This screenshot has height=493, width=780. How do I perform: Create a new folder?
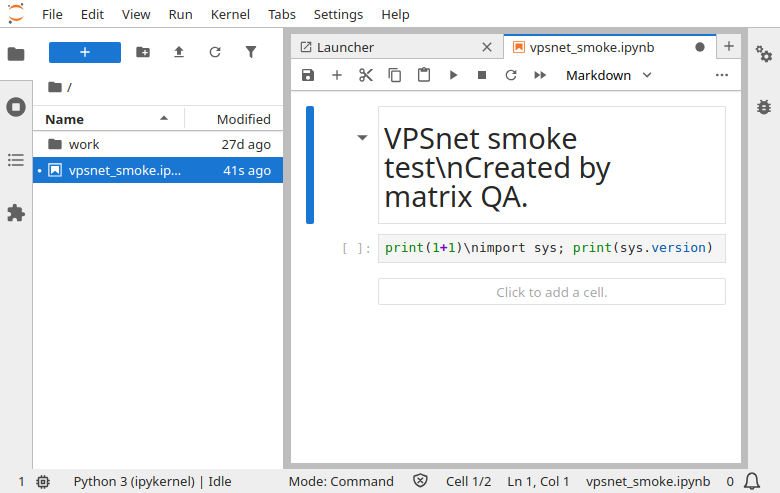point(143,52)
